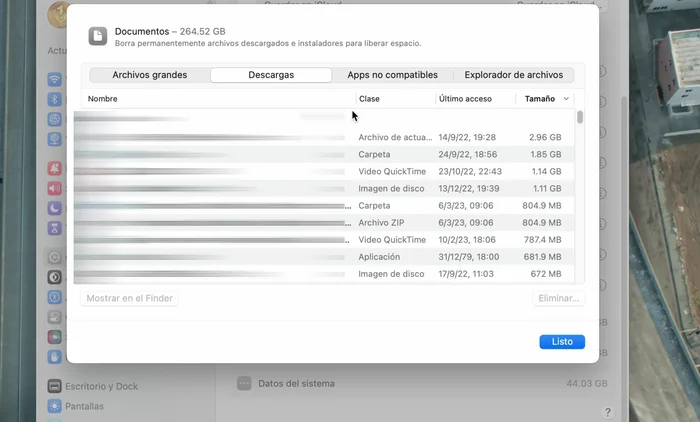Click the Datos del sistema icon
The height and width of the screenshot is (422, 700).
point(244,383)
